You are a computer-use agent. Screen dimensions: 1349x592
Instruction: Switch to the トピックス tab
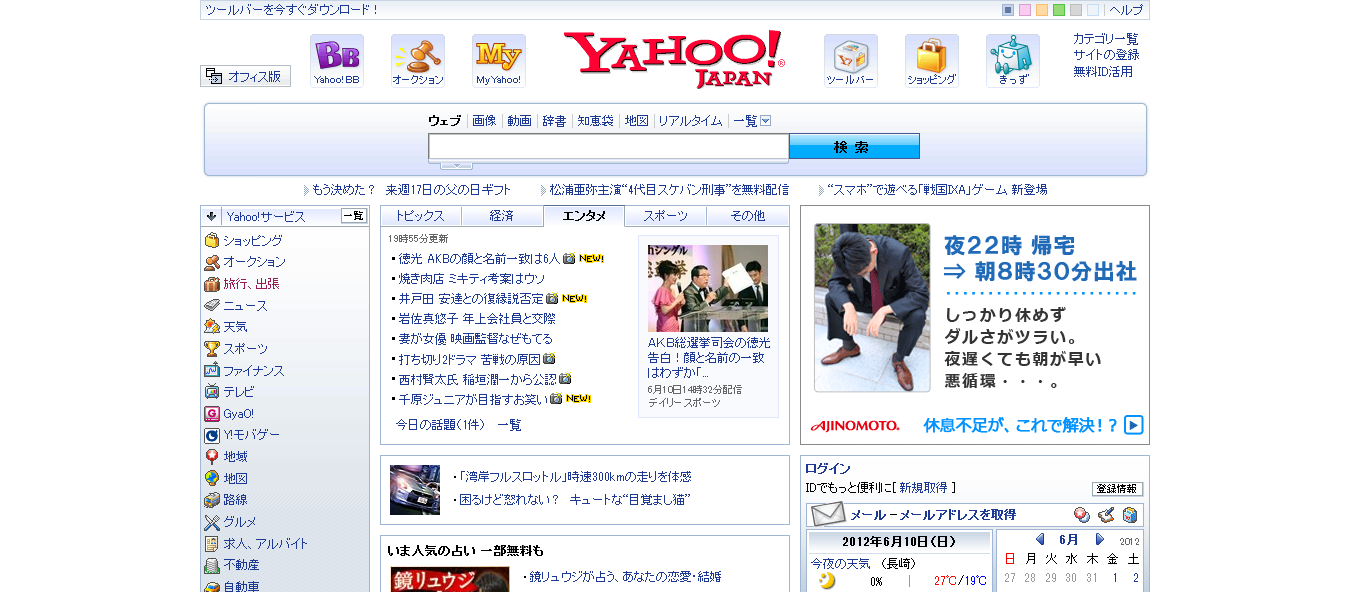420,216
